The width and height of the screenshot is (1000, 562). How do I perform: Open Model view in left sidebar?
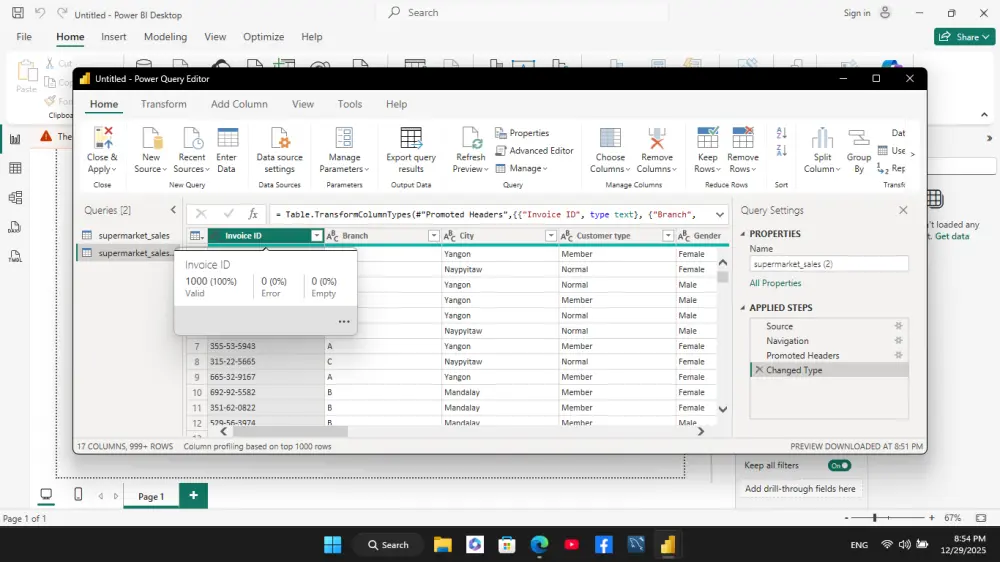click(15, 198)
